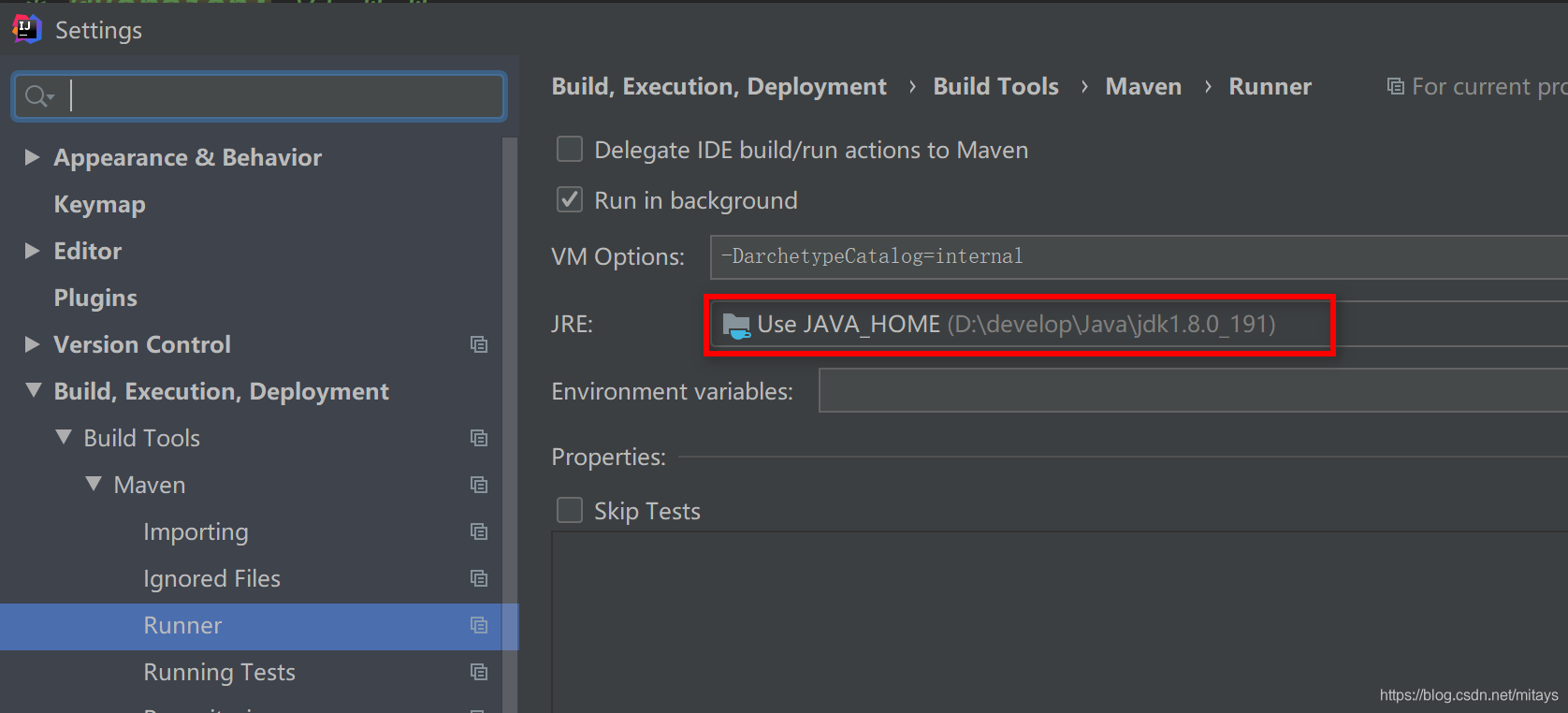The width and height of the screenshot is (1568, 713).
Task: Click Maven breadcrumb
Action: [x=1143, y=86]
